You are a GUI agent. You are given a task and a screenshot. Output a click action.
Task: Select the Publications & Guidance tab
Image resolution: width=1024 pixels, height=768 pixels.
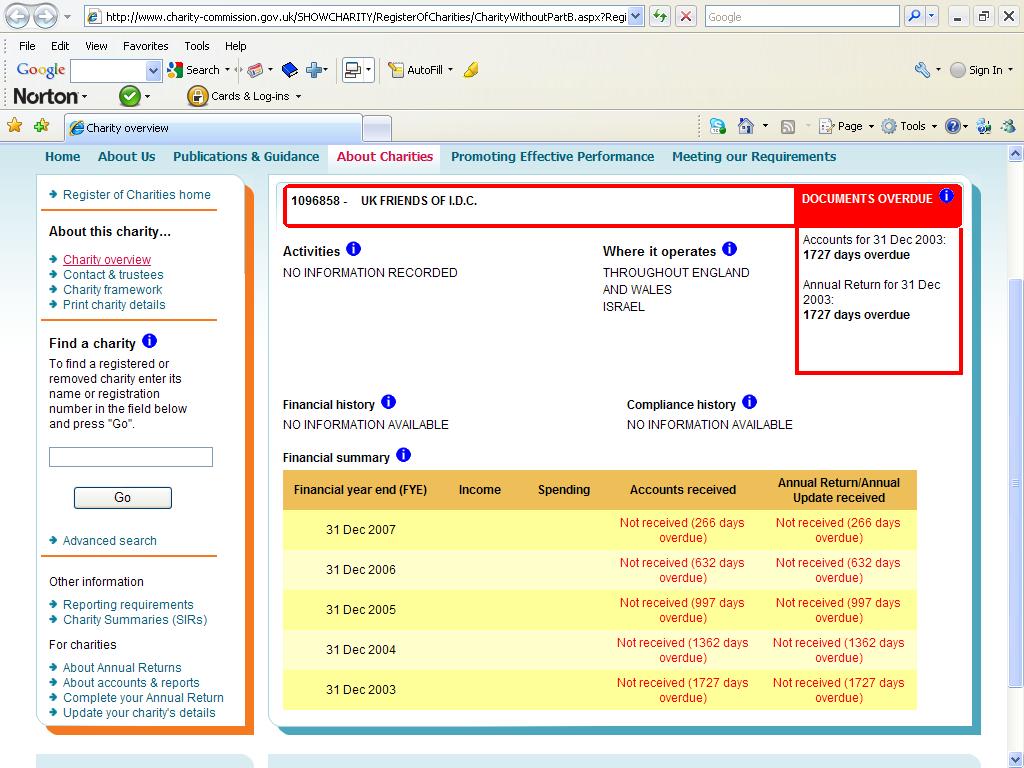(x=246, y=157)
